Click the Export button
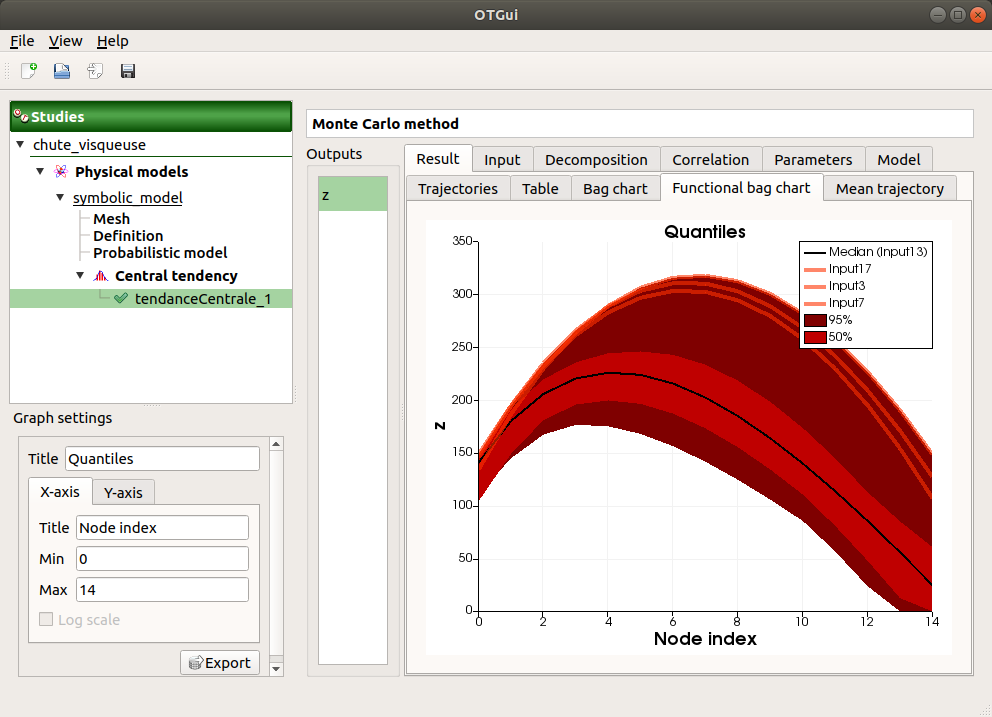Image resolution: width=992 pixels, height=717 pixels. tap(219, 662)
